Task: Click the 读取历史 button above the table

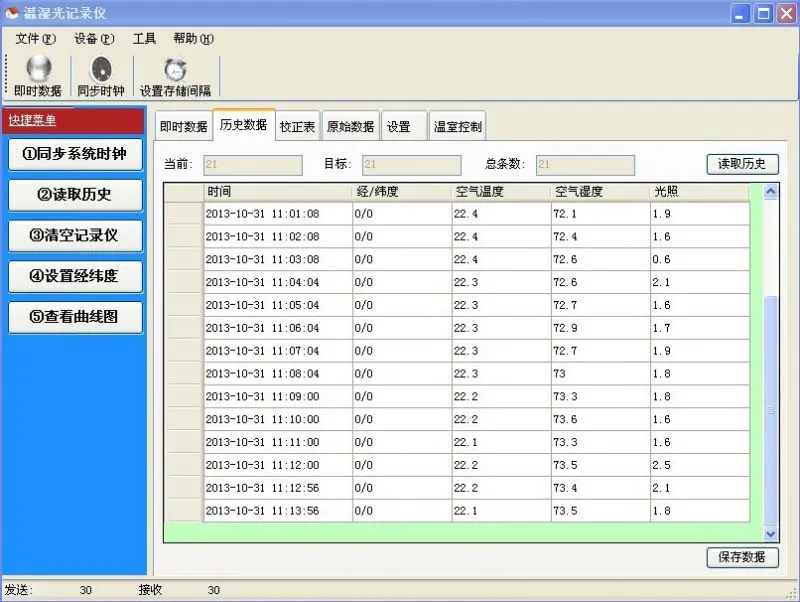Action: [742, 164]
